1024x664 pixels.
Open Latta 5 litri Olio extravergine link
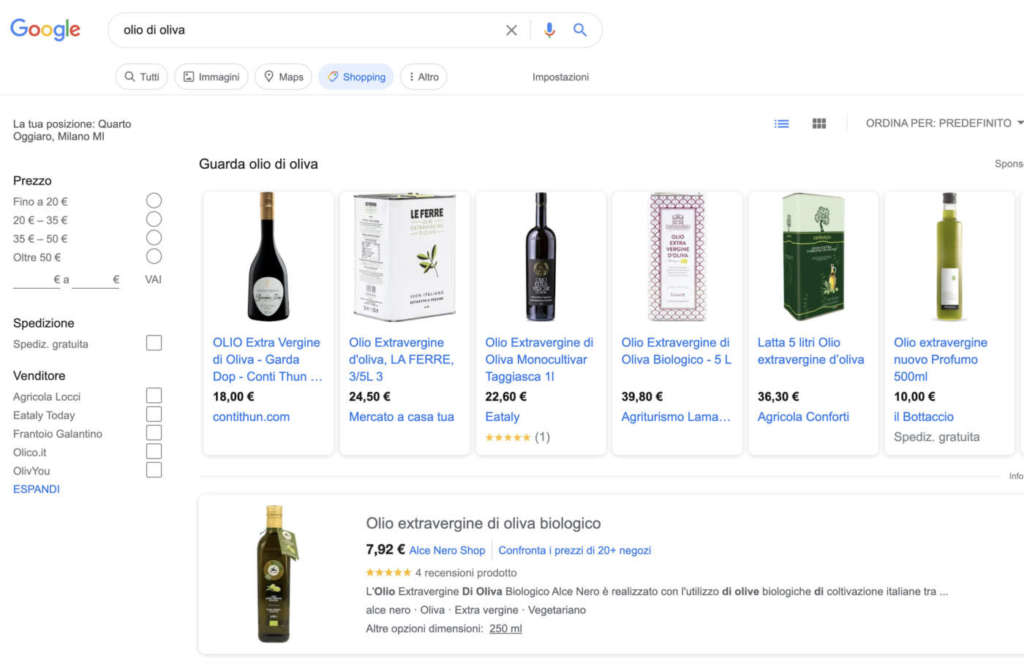810,351
